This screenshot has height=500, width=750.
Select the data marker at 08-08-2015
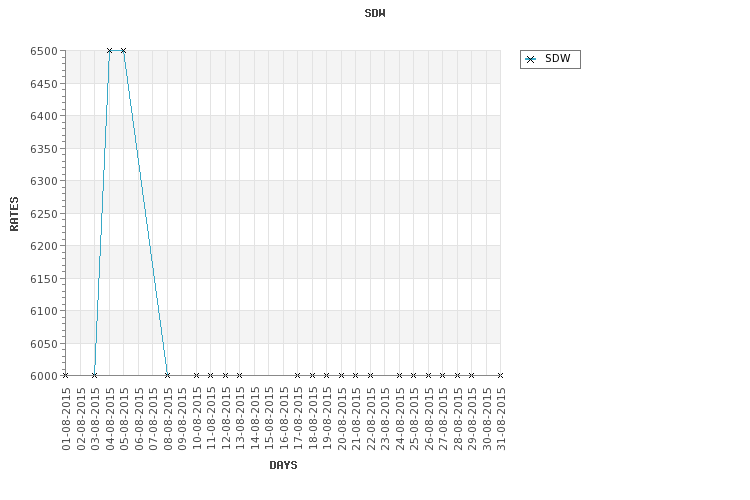pyautogui.click(x=167, y=375)
